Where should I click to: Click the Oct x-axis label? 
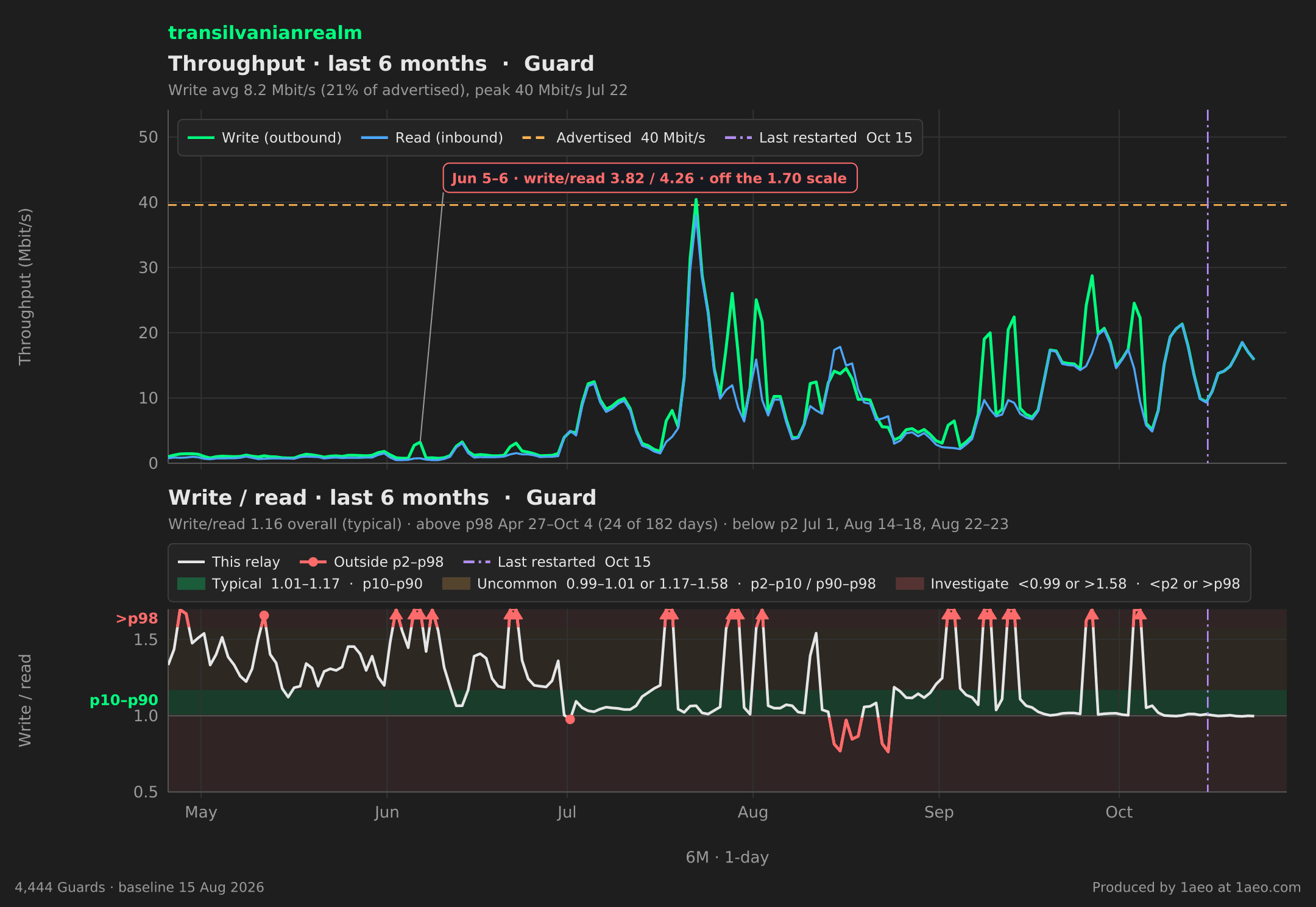[1119, 813]
